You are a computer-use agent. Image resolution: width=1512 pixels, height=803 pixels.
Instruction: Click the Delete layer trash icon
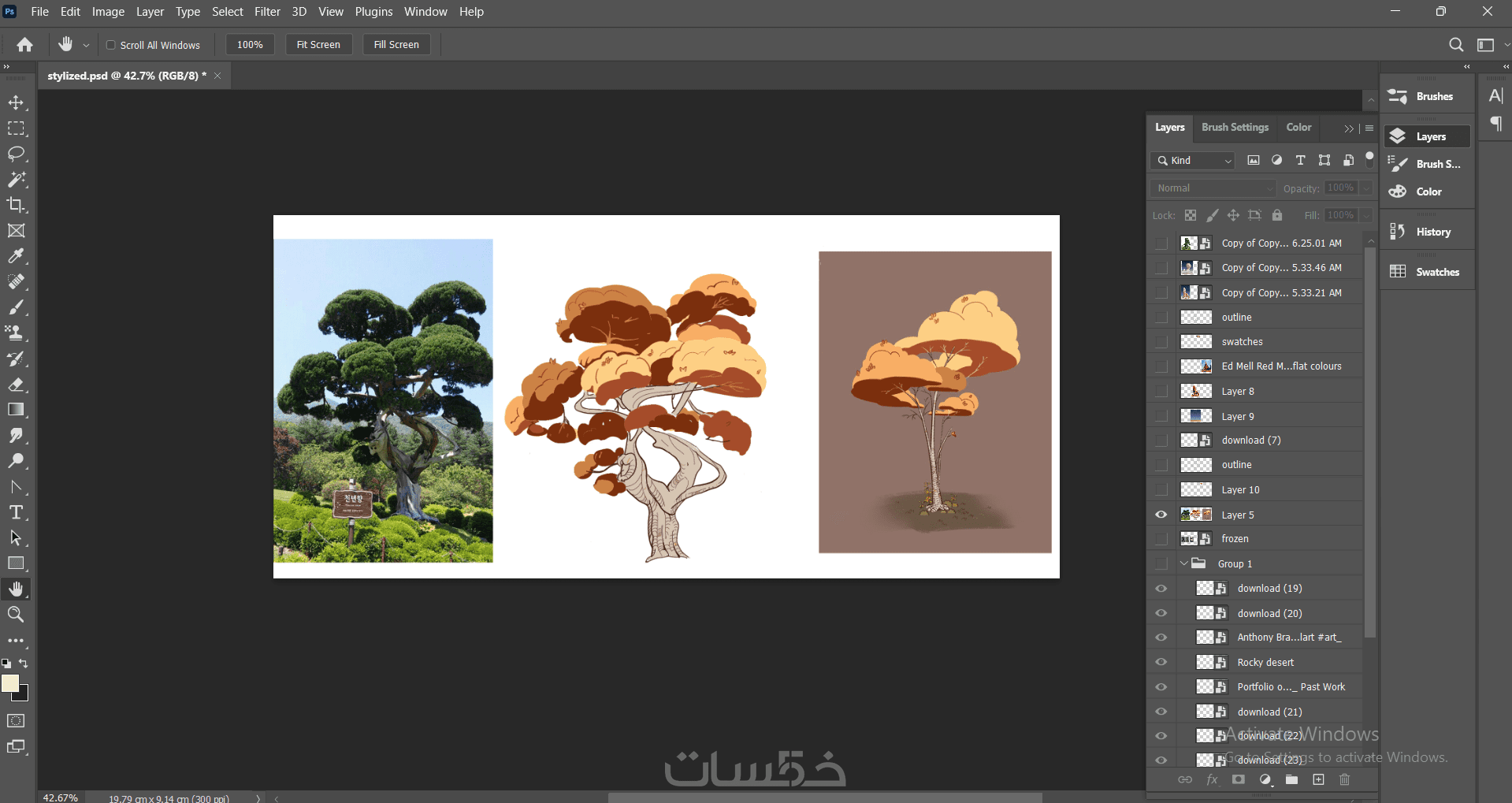1345,779
